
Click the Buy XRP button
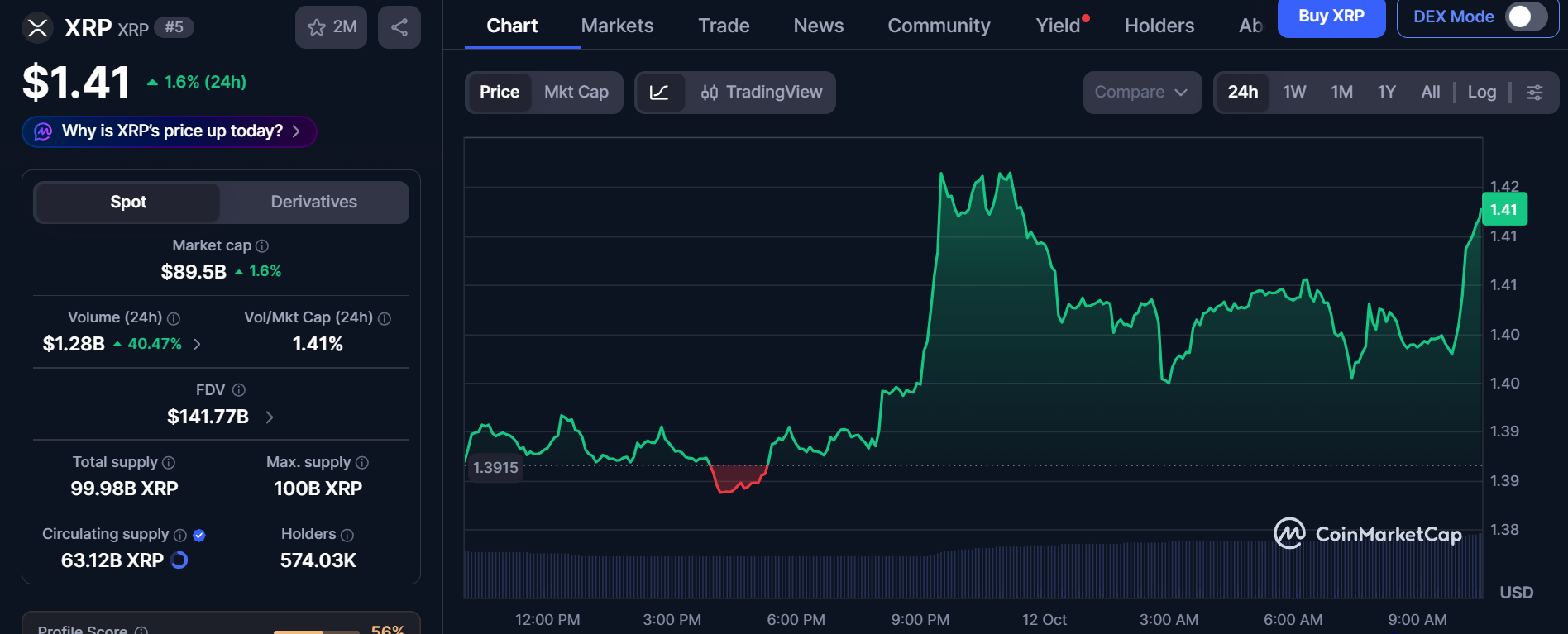click(1331, 17)
